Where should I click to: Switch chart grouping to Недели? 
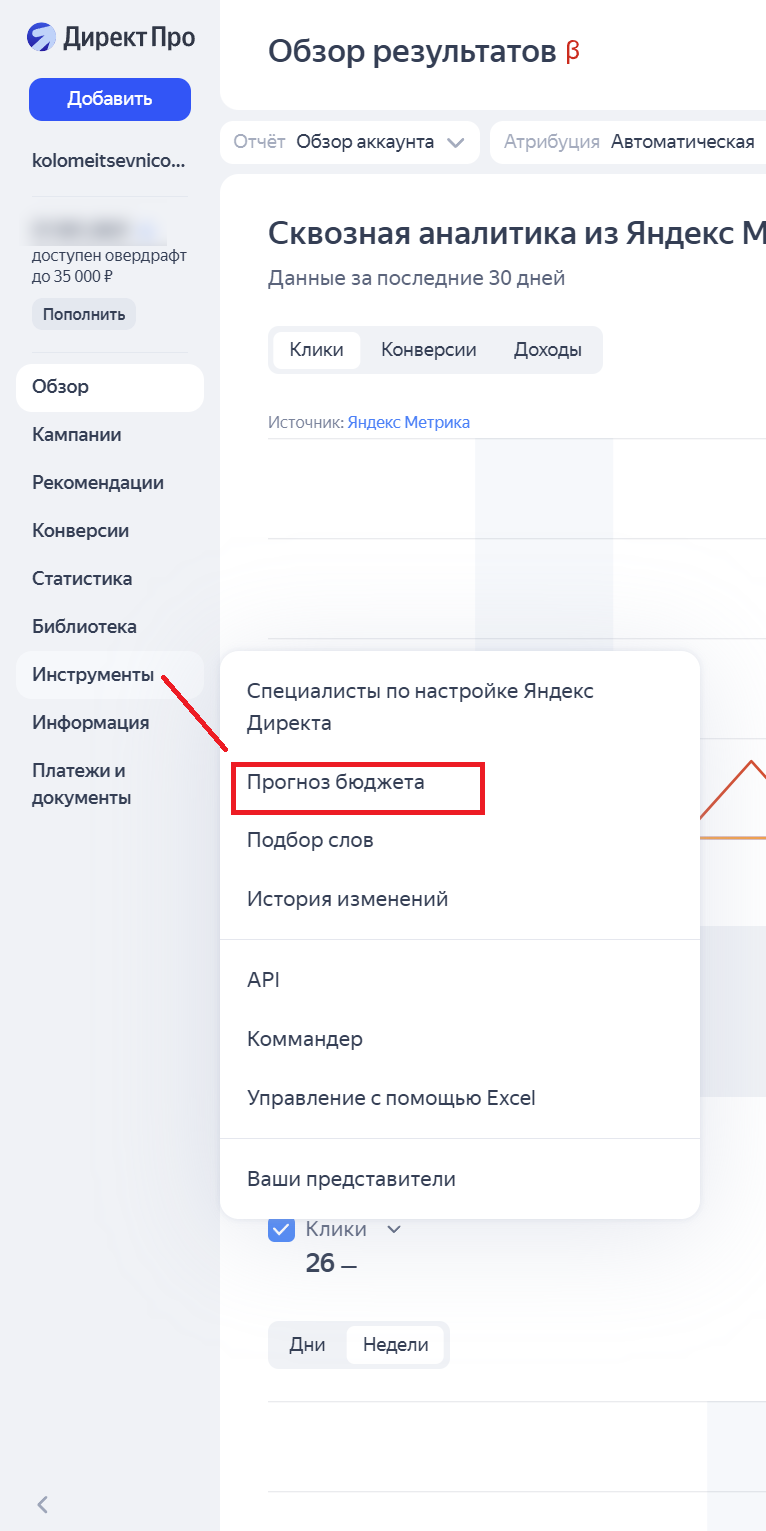(395, 1345)
